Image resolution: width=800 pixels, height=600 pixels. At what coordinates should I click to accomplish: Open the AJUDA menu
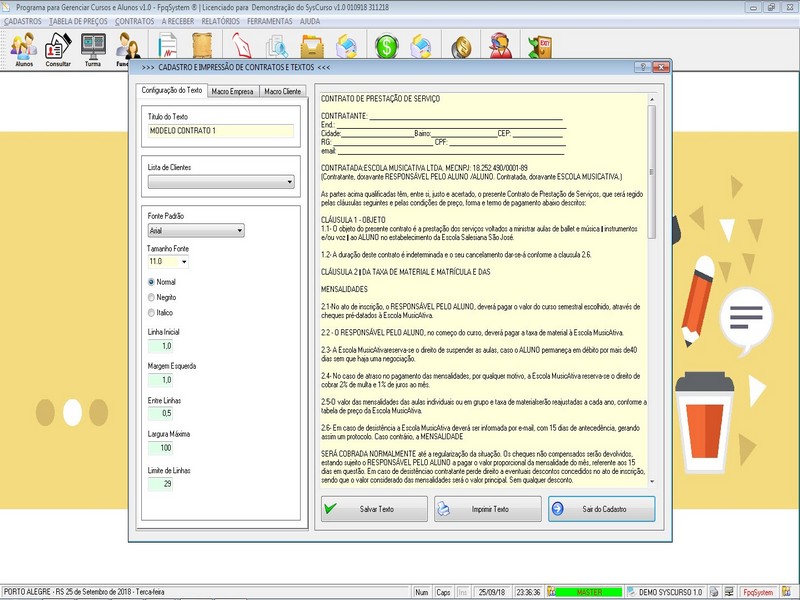[310, 21]
